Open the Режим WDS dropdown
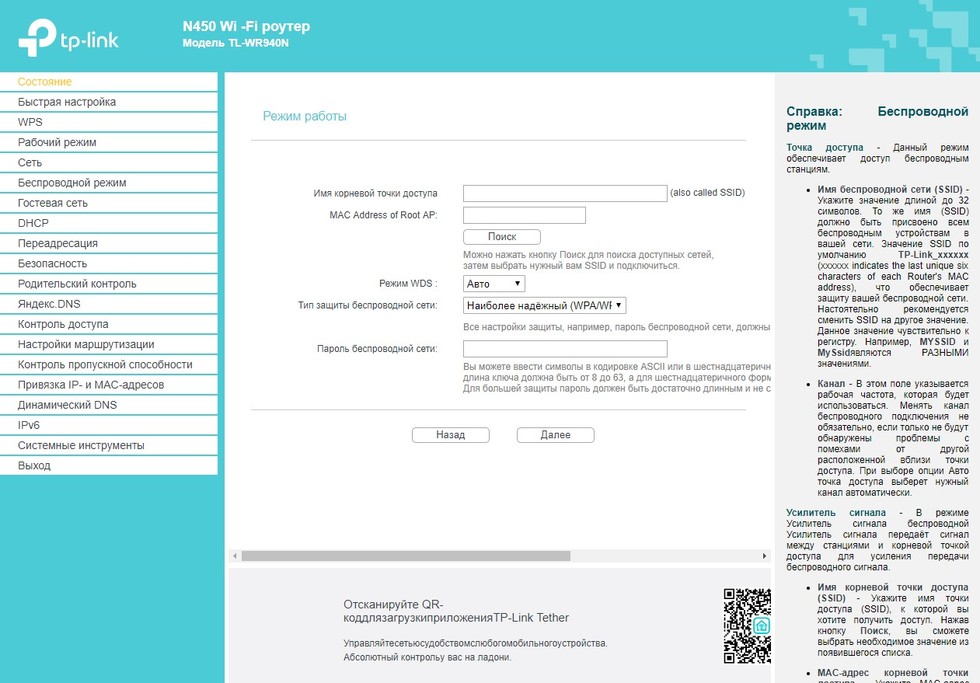Image resolution: width=980 pixels, height=683 pixels. tap(494, 283)
